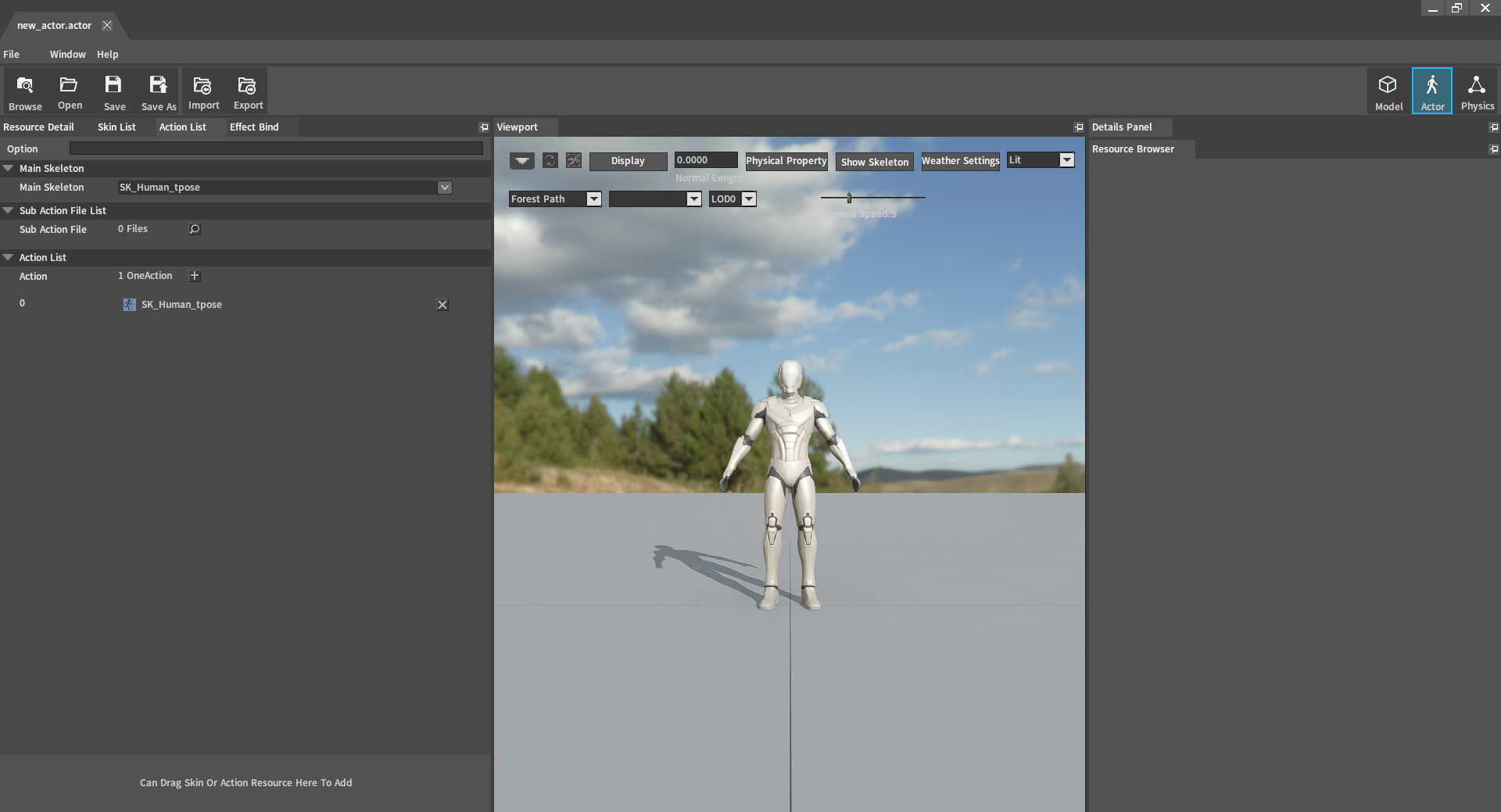Pin the Resource Browser panel
This screenshot has width=1501, height=812.
click(x=1494, y=149)
